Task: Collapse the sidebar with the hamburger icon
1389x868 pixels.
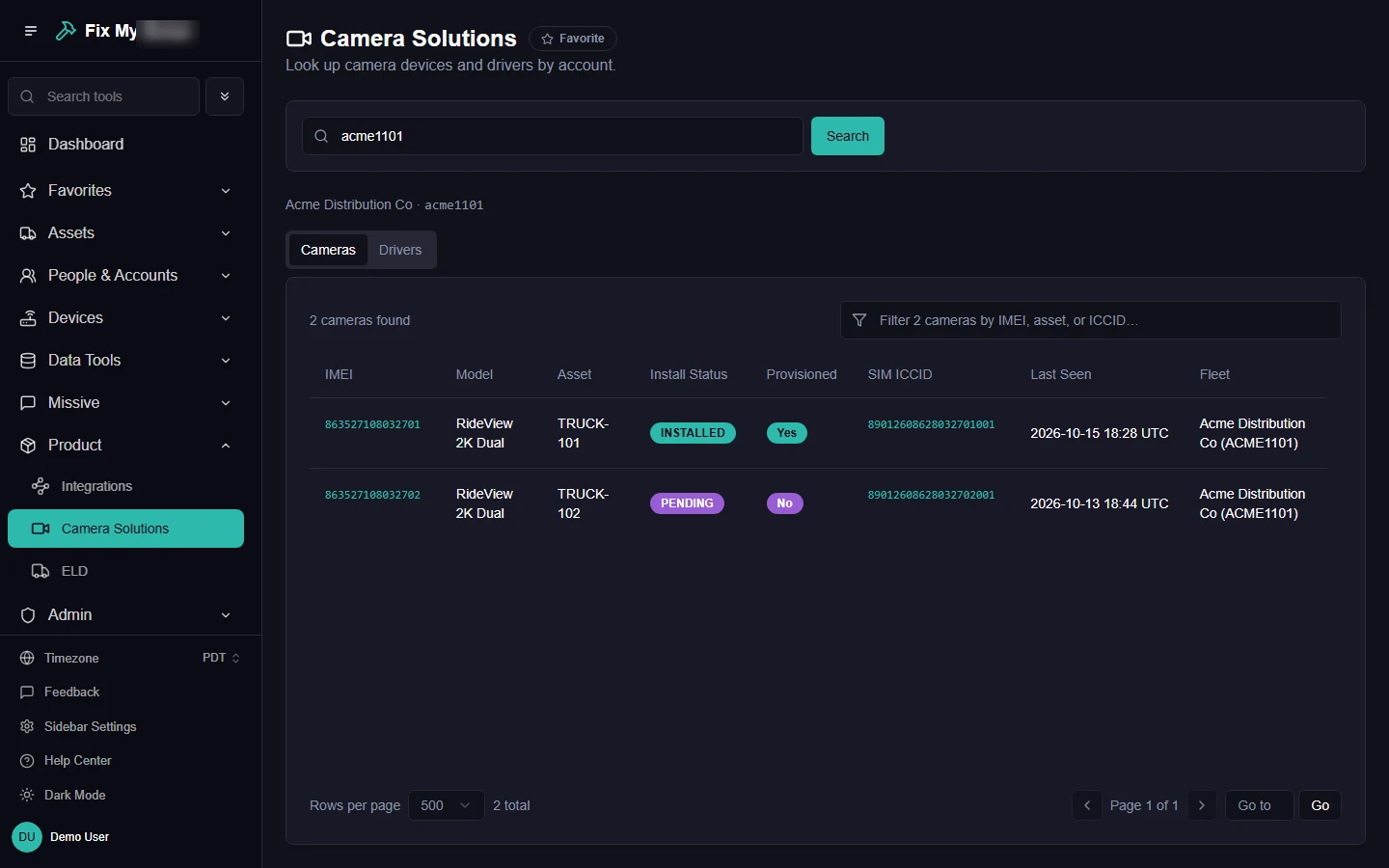Action: [x=31, y=31]
